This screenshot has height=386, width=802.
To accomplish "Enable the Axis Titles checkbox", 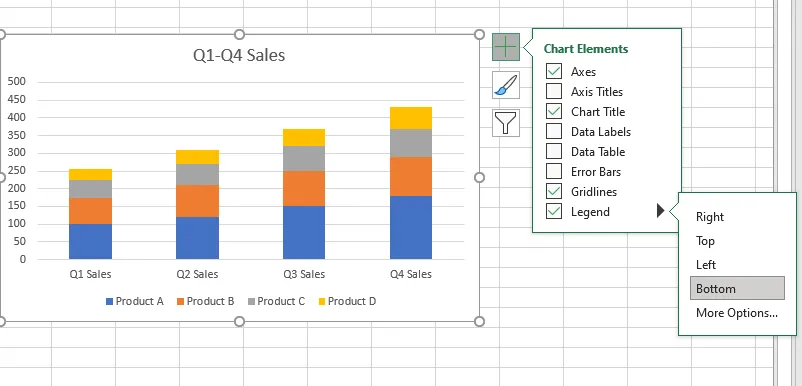I will pos(554,91).
